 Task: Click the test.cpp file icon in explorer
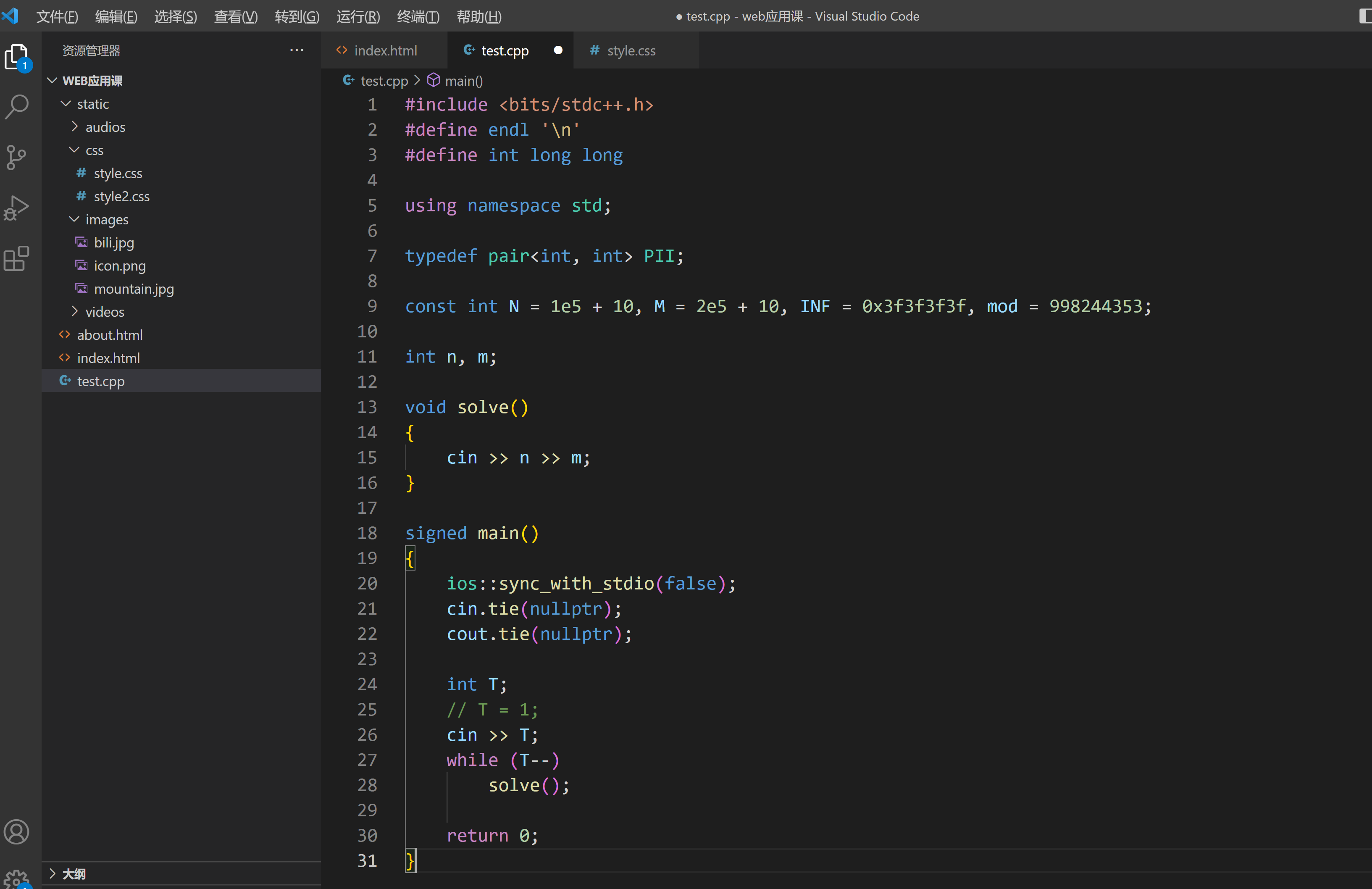tap(65, 381)
